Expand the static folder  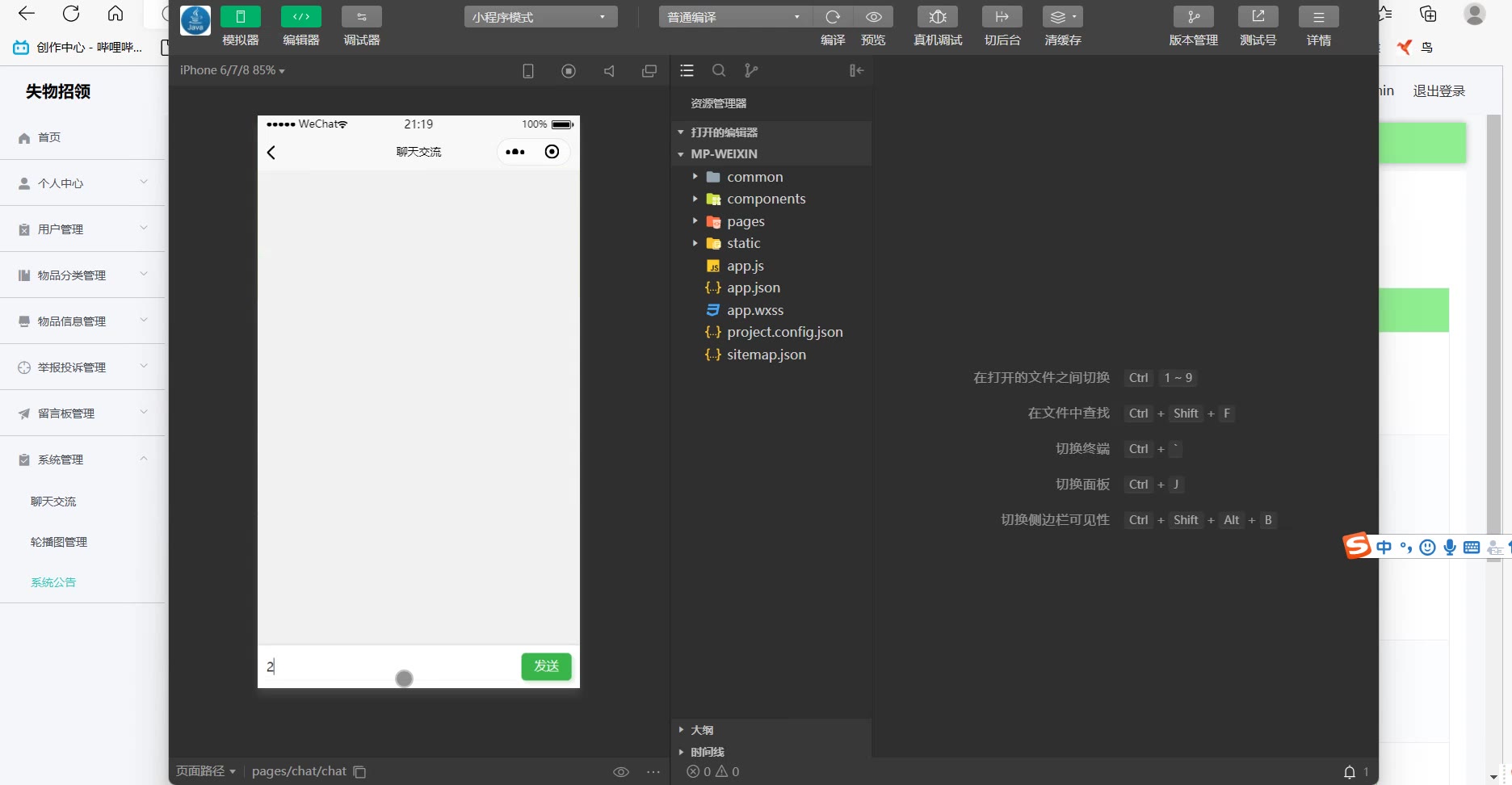pyautogui.click(x=771, y=243)
